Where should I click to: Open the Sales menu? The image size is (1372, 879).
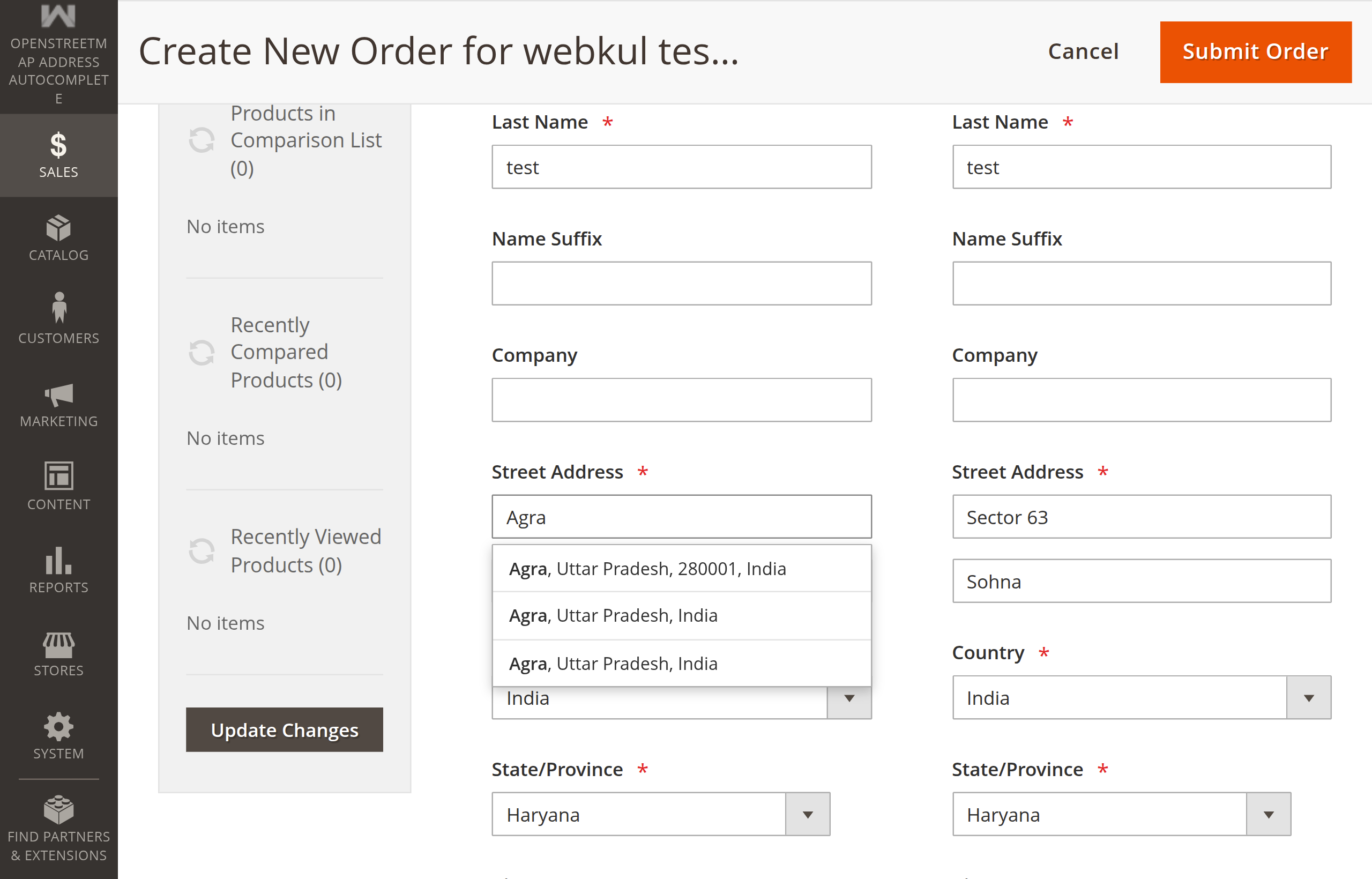click(59, 155)
